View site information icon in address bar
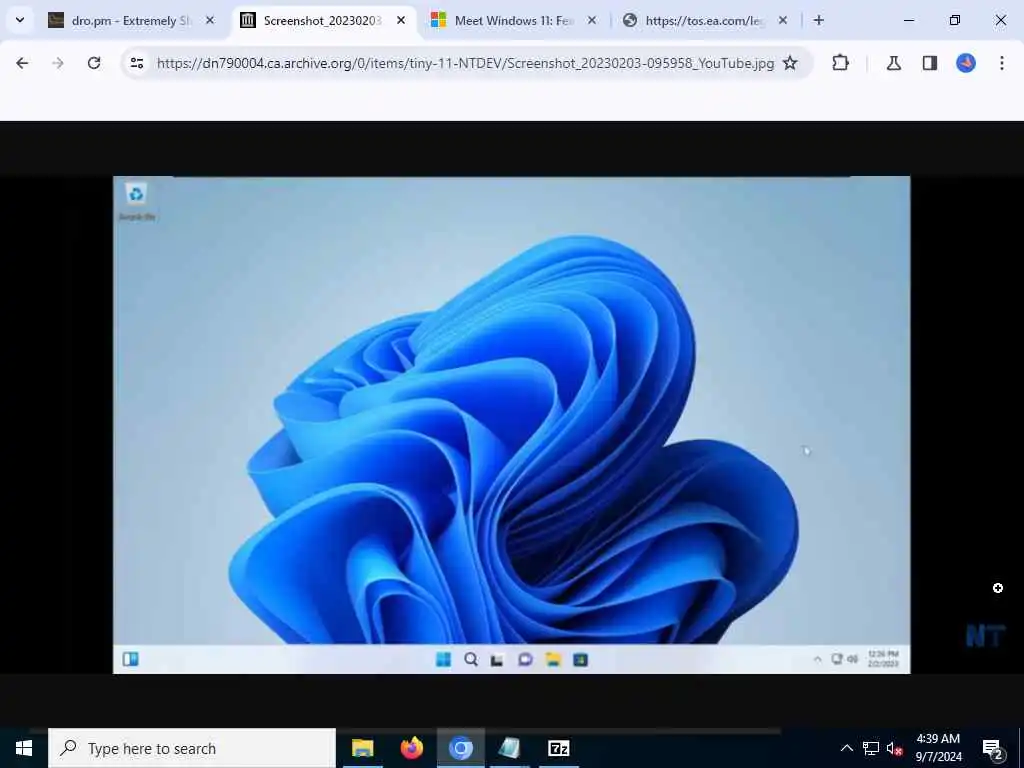Screen dimensions: 1024x768 tap(136, 63)
